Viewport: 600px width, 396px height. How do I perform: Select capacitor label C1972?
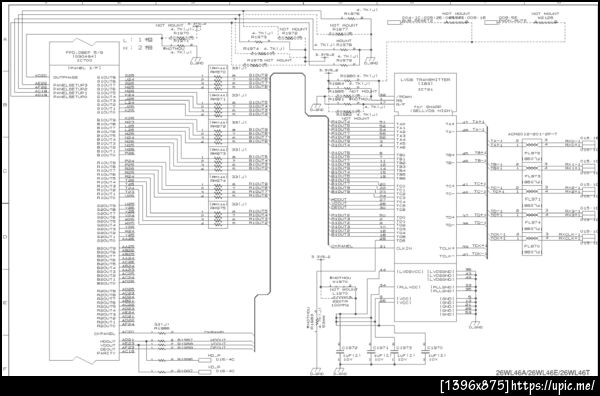click(x=349, y=348)
